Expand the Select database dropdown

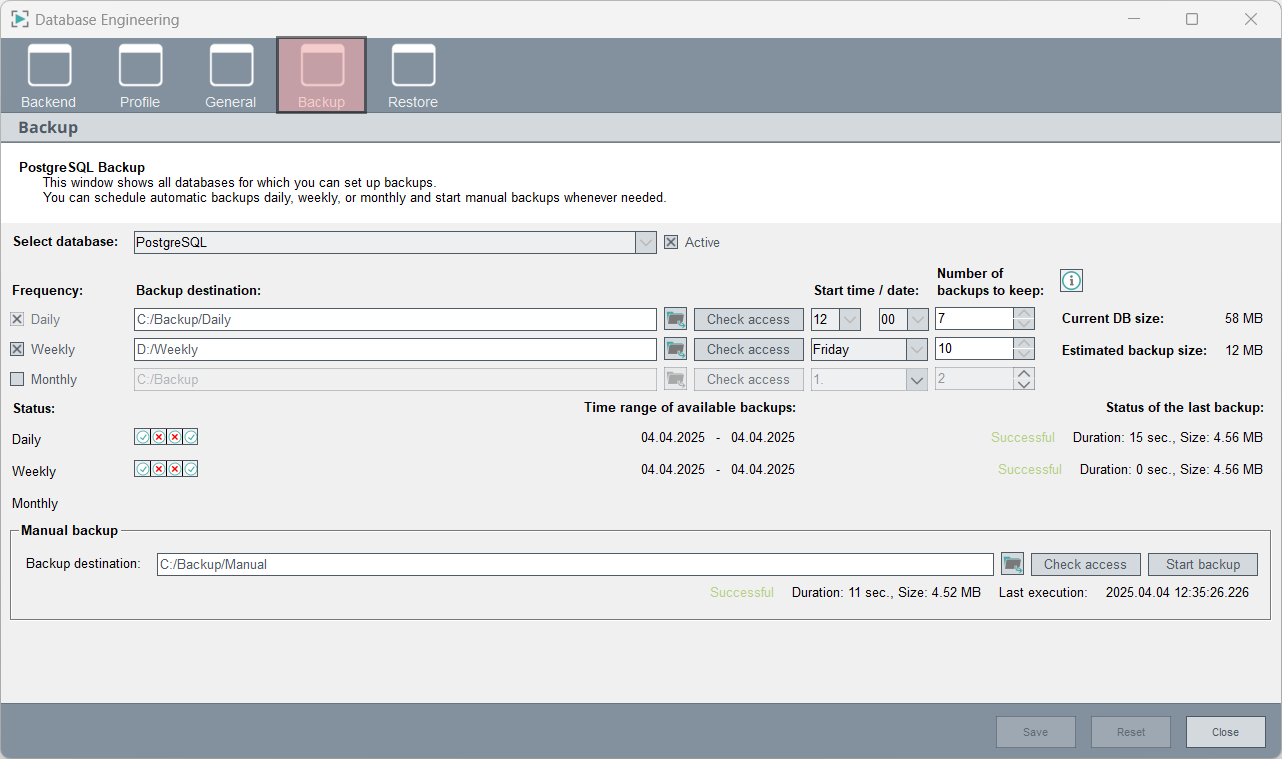(646, 242)
